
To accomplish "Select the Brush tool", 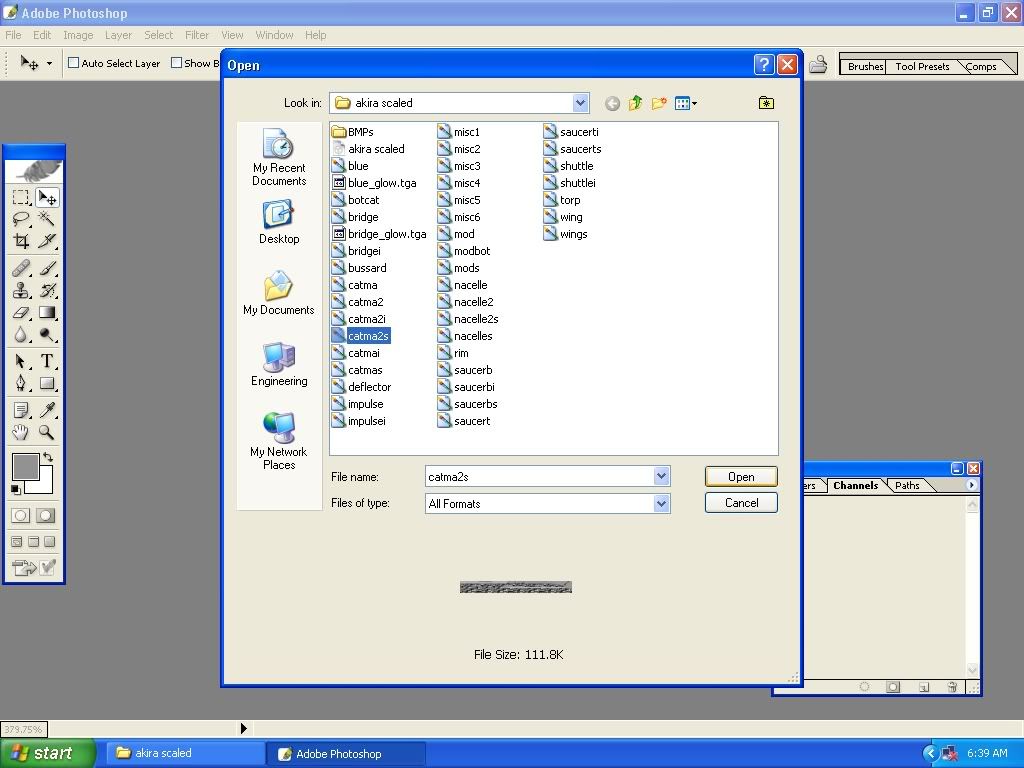I will point(47,268).
